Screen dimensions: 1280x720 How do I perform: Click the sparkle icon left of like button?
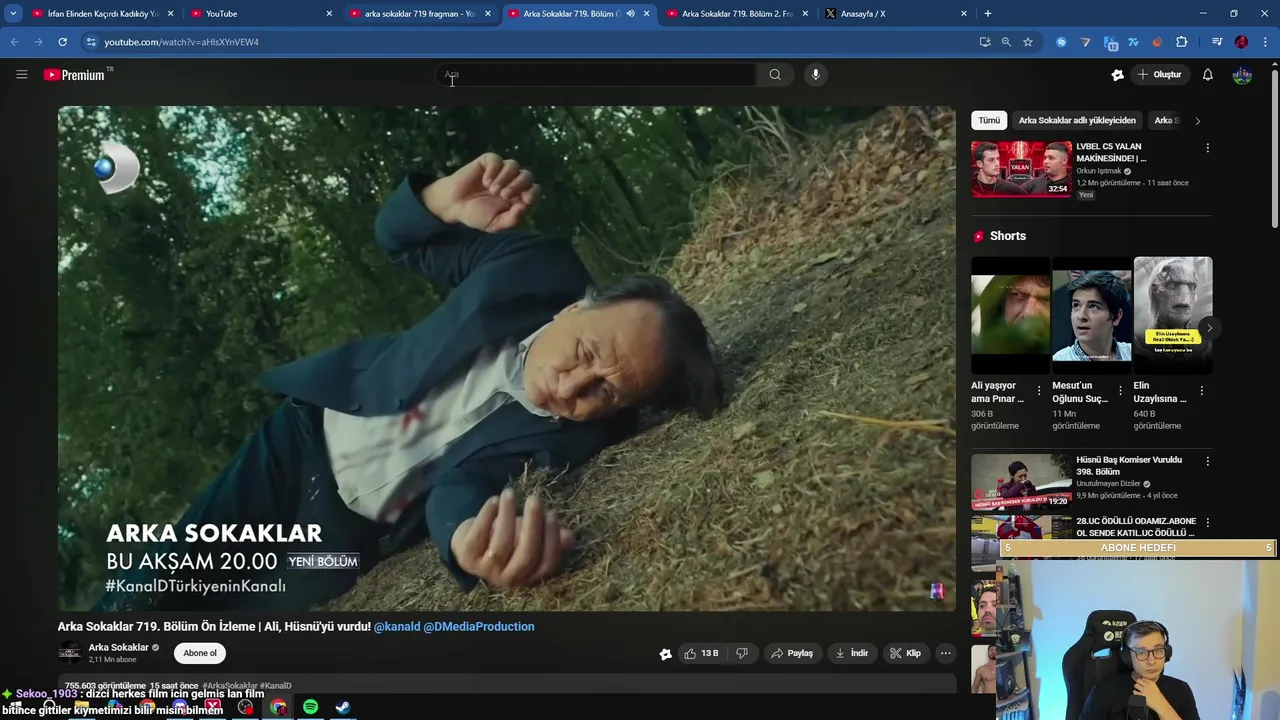pyautogui.click(x=666, y=654)
